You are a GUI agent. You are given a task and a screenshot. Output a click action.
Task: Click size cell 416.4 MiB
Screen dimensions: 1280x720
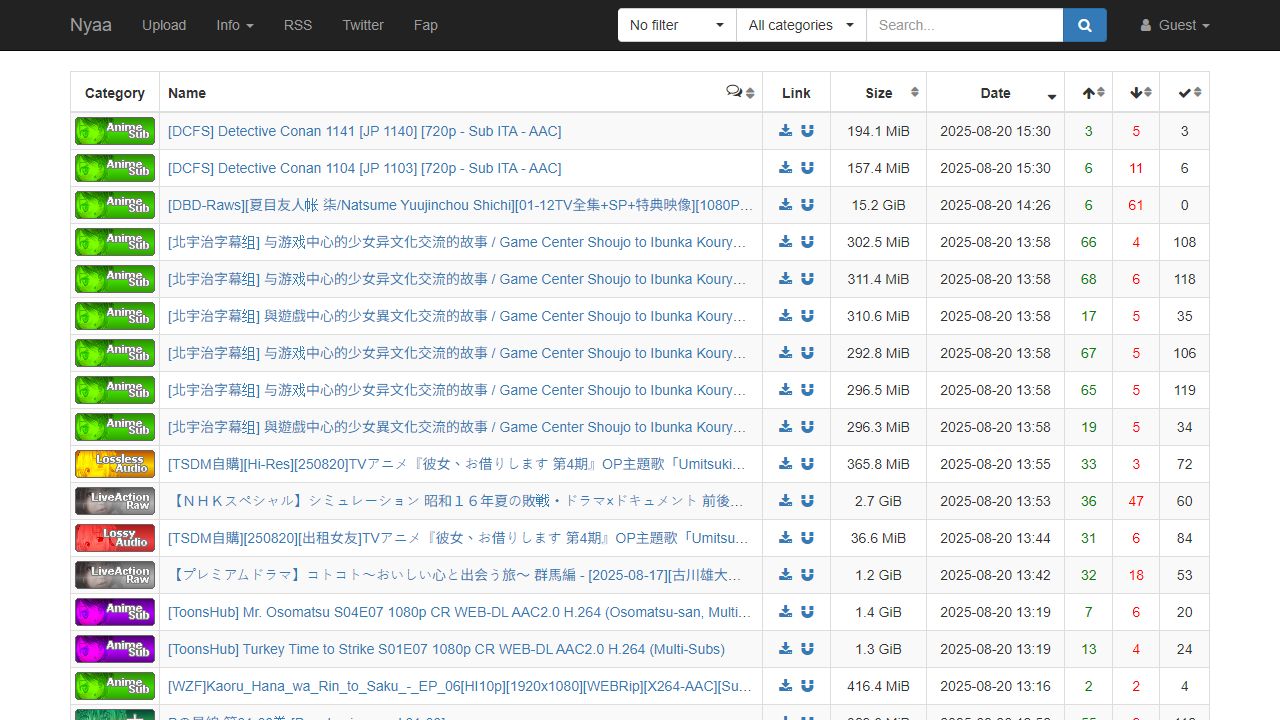878,686
